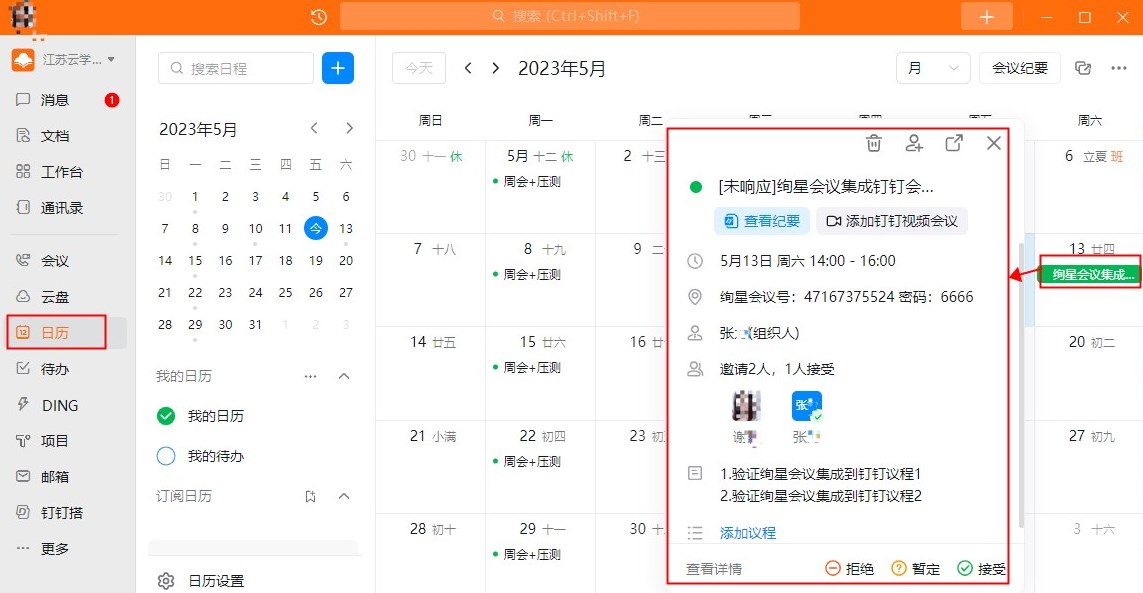Click the 会议纪要 button
The image size is (1143, 593).
1020,69
